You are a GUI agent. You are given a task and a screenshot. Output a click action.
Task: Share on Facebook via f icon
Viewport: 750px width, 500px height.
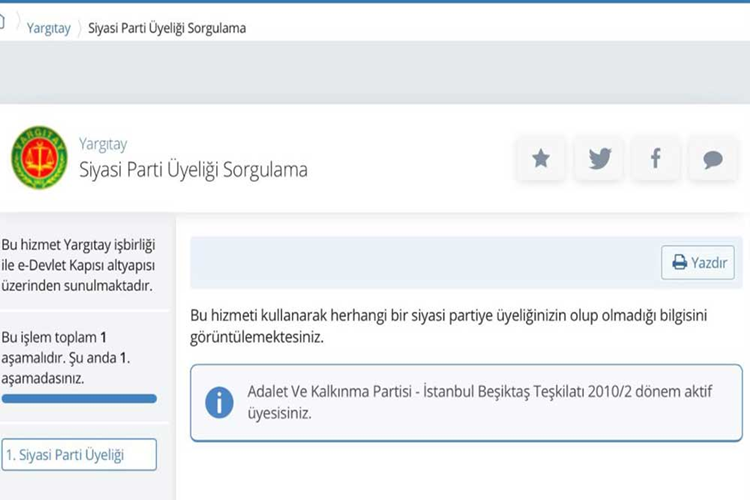[x=656, y=158]
